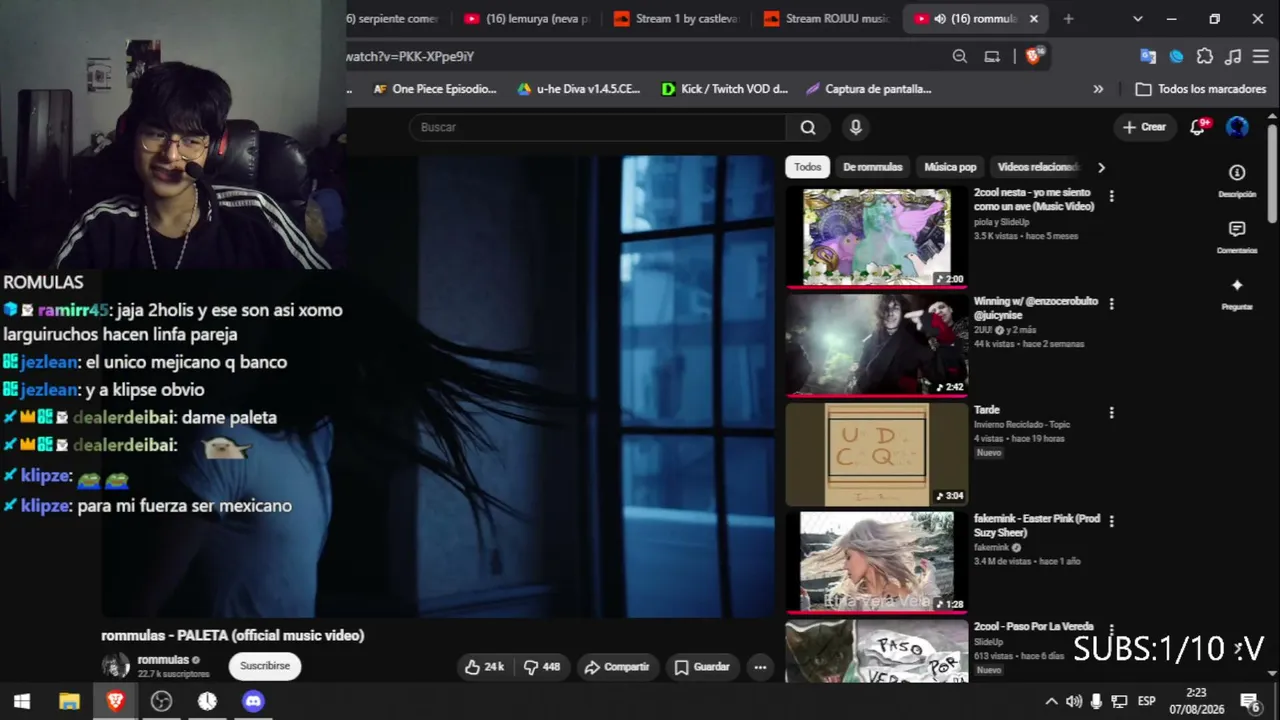Select the Todos filter chip
The height and width of the screenshot is (720, 1280).
807,167
